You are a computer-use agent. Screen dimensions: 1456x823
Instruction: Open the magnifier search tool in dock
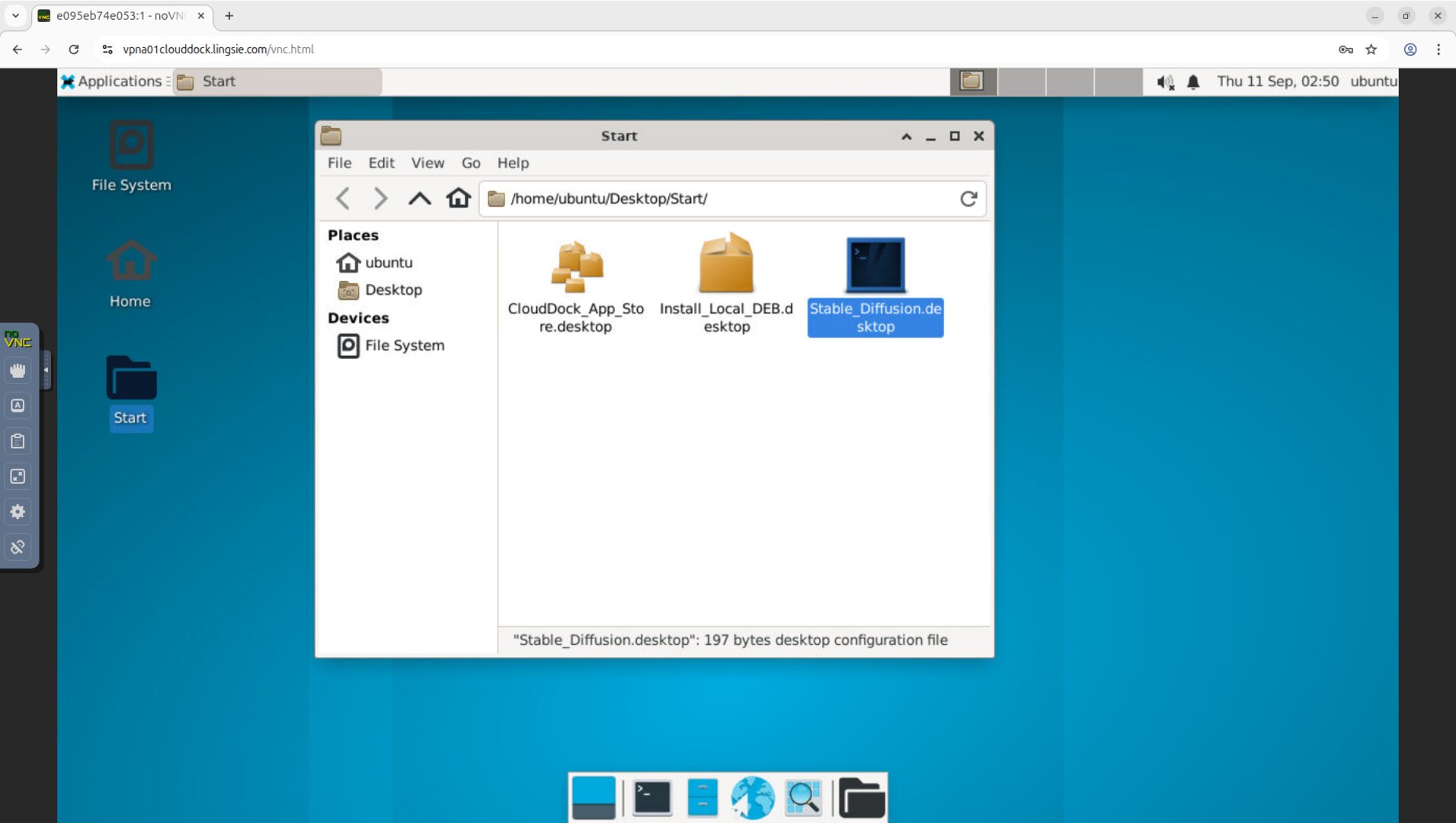tap(803, 797)
